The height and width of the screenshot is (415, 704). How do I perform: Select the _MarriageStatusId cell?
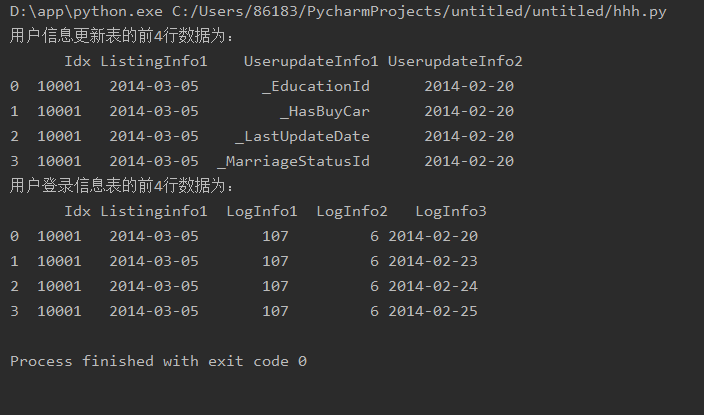[x=294, y=161]
